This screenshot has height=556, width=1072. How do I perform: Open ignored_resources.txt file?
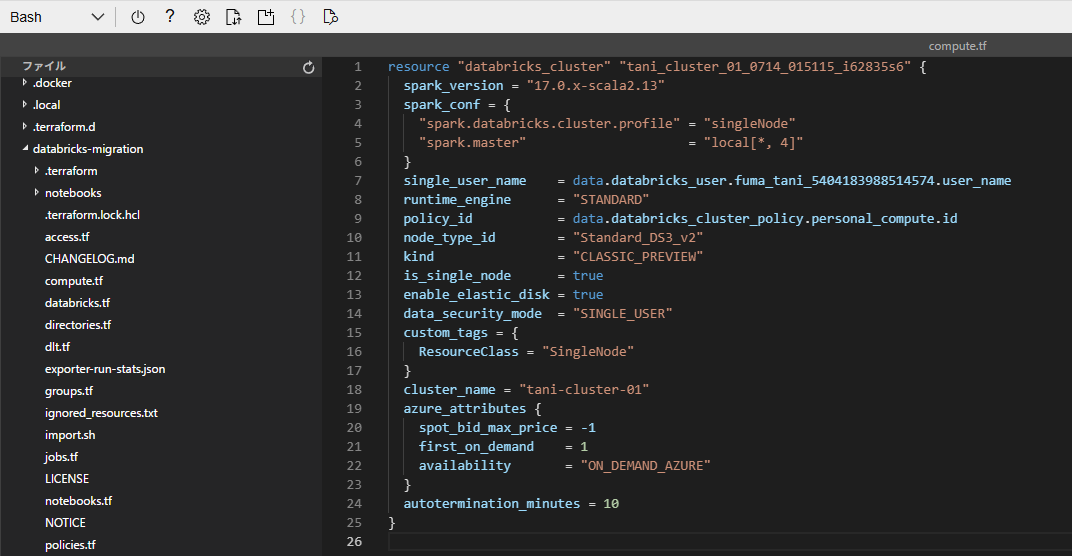pos(101,413)
